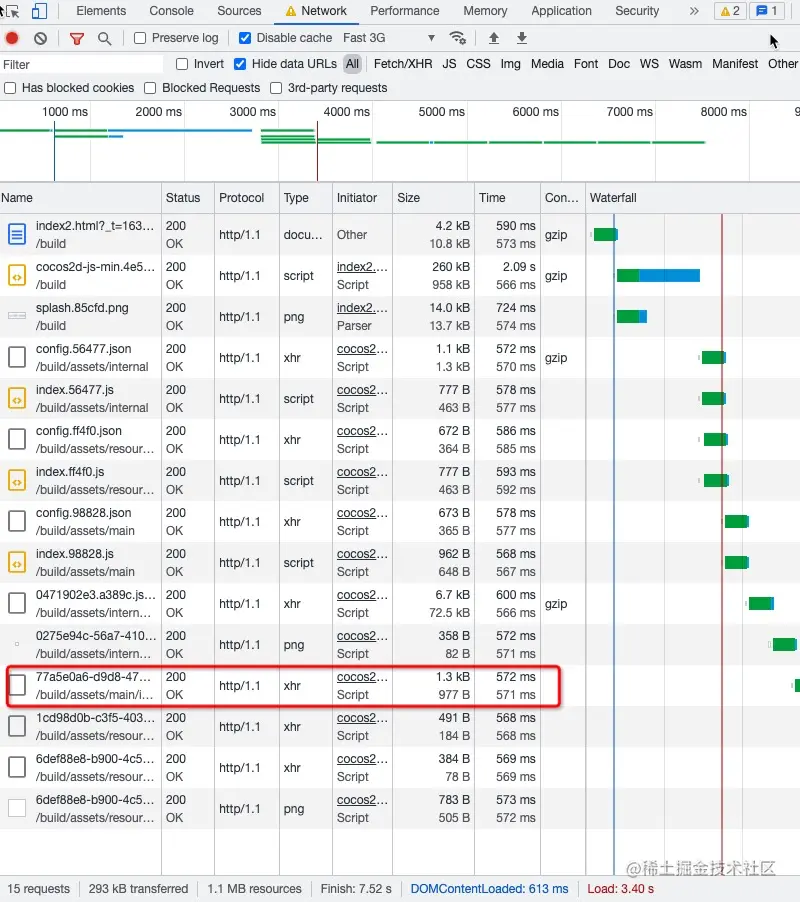Uncheck Hide data URLs checkbox

[x=240, y=64]
